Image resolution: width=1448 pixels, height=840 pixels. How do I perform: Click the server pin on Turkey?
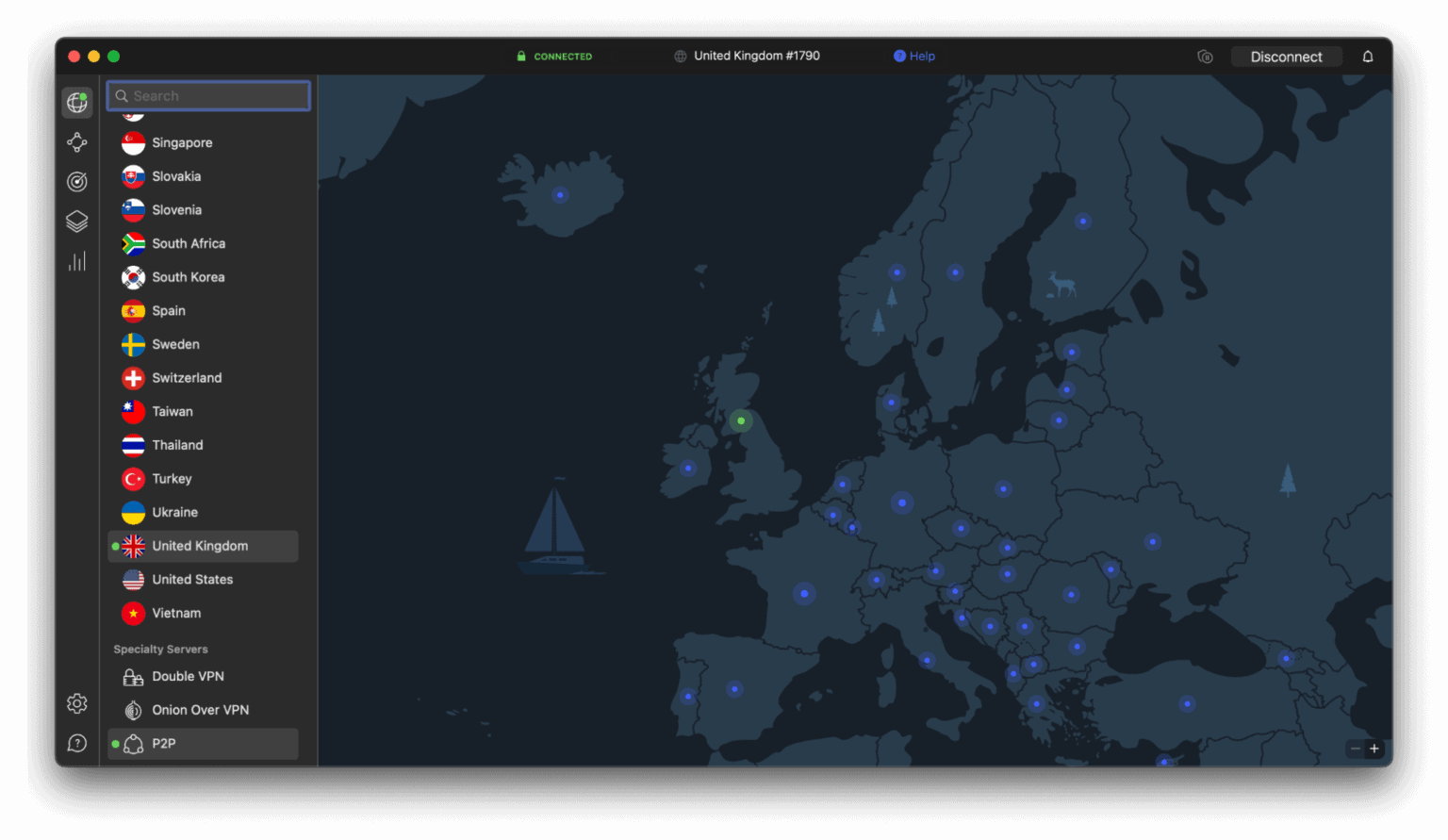[x=1187, y=703]
